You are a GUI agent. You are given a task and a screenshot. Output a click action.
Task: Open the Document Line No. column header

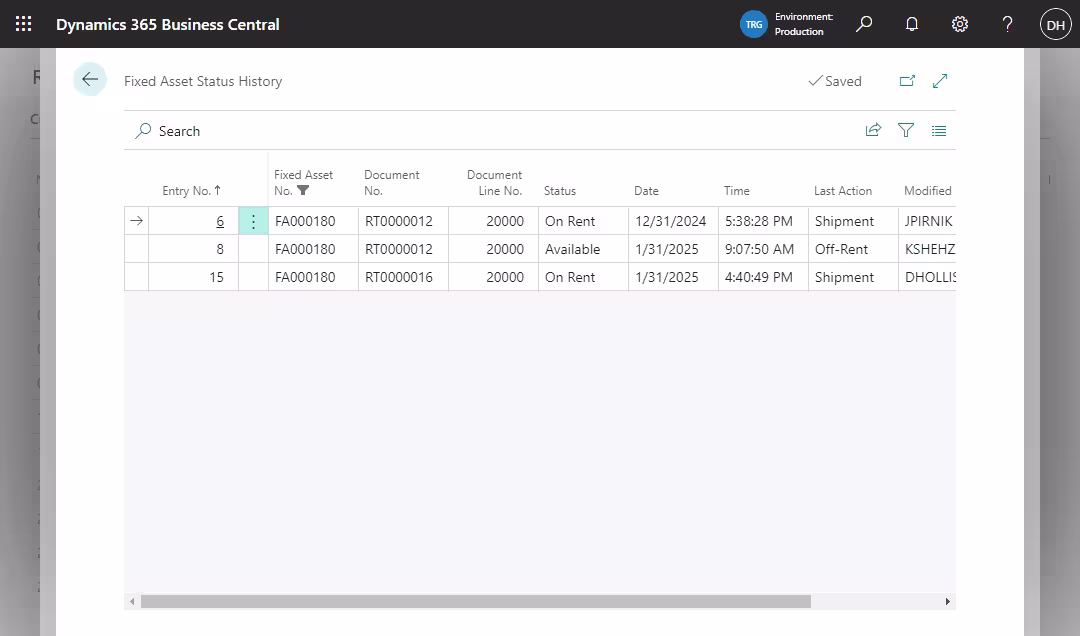tap(494, 183)
